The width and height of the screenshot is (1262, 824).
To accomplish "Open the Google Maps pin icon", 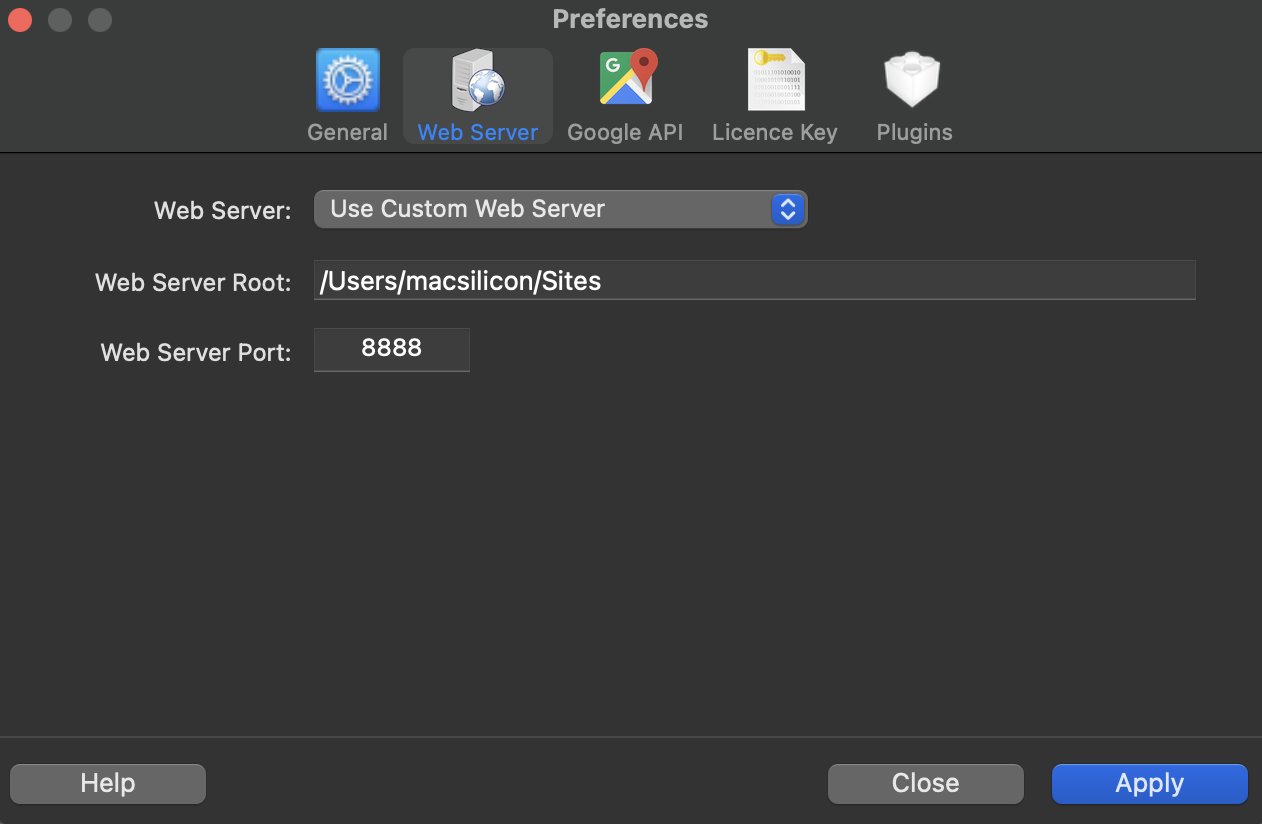I will pyautogui.click(x=626, y=79).
